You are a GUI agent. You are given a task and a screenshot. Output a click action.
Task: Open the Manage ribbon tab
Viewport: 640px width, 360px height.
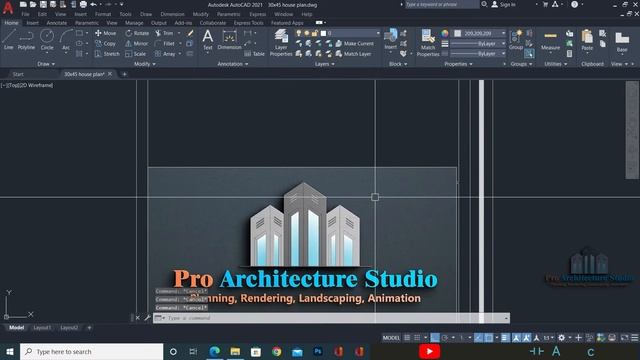(x=134, y=23)
